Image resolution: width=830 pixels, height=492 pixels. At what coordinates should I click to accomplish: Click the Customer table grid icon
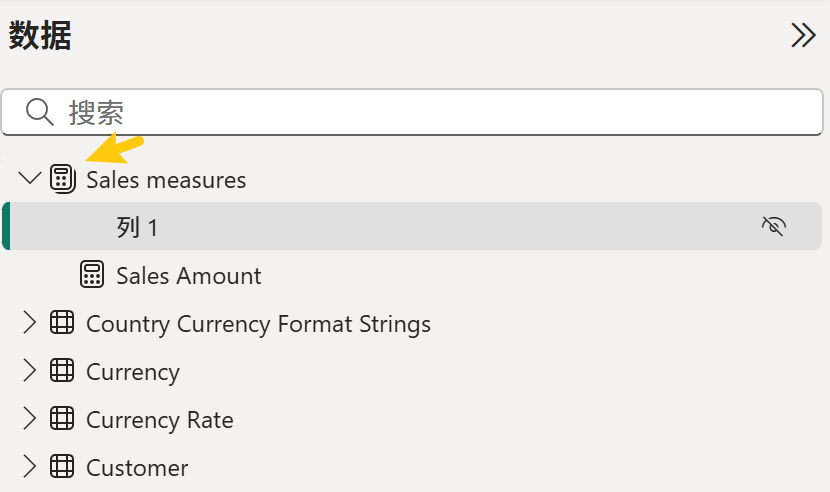[x=62, y=466]
